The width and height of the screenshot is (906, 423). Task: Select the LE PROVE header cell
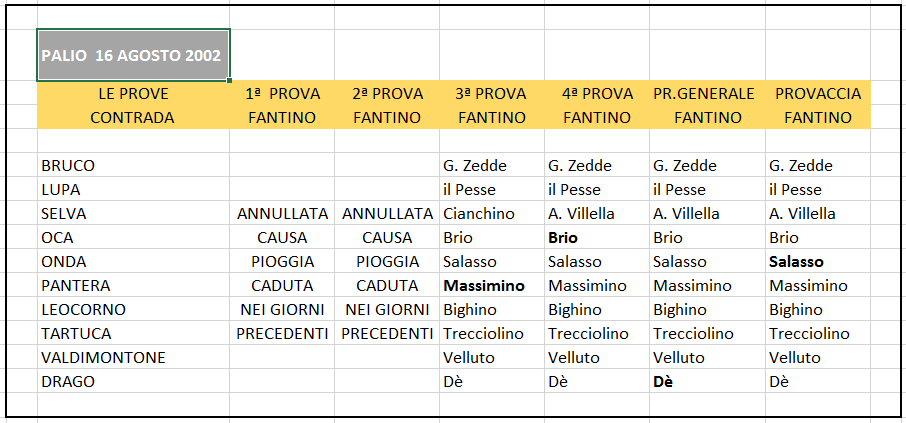tap(133, 93)
